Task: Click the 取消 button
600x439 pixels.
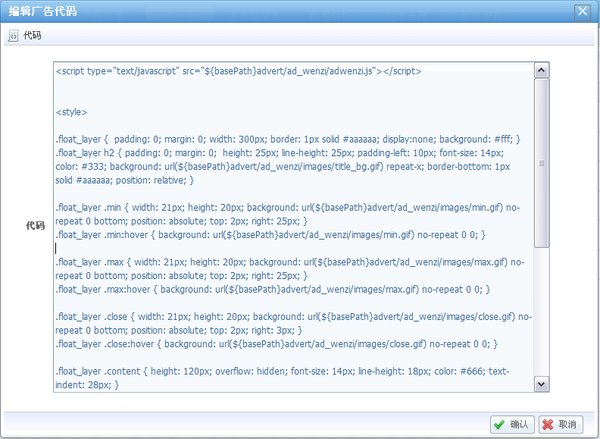Action: click(x=560, y=424)
